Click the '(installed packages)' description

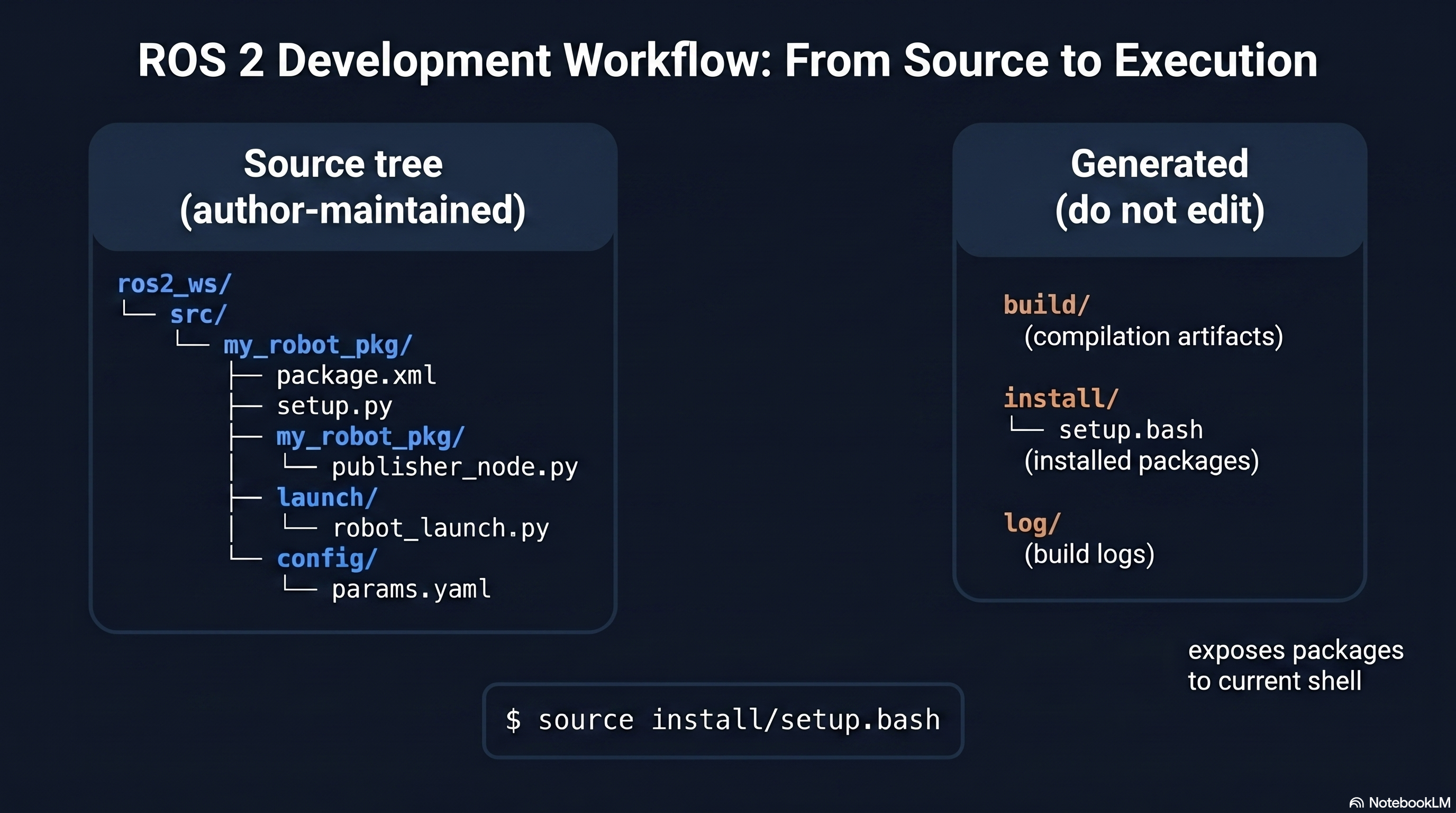coord(1141,461)
